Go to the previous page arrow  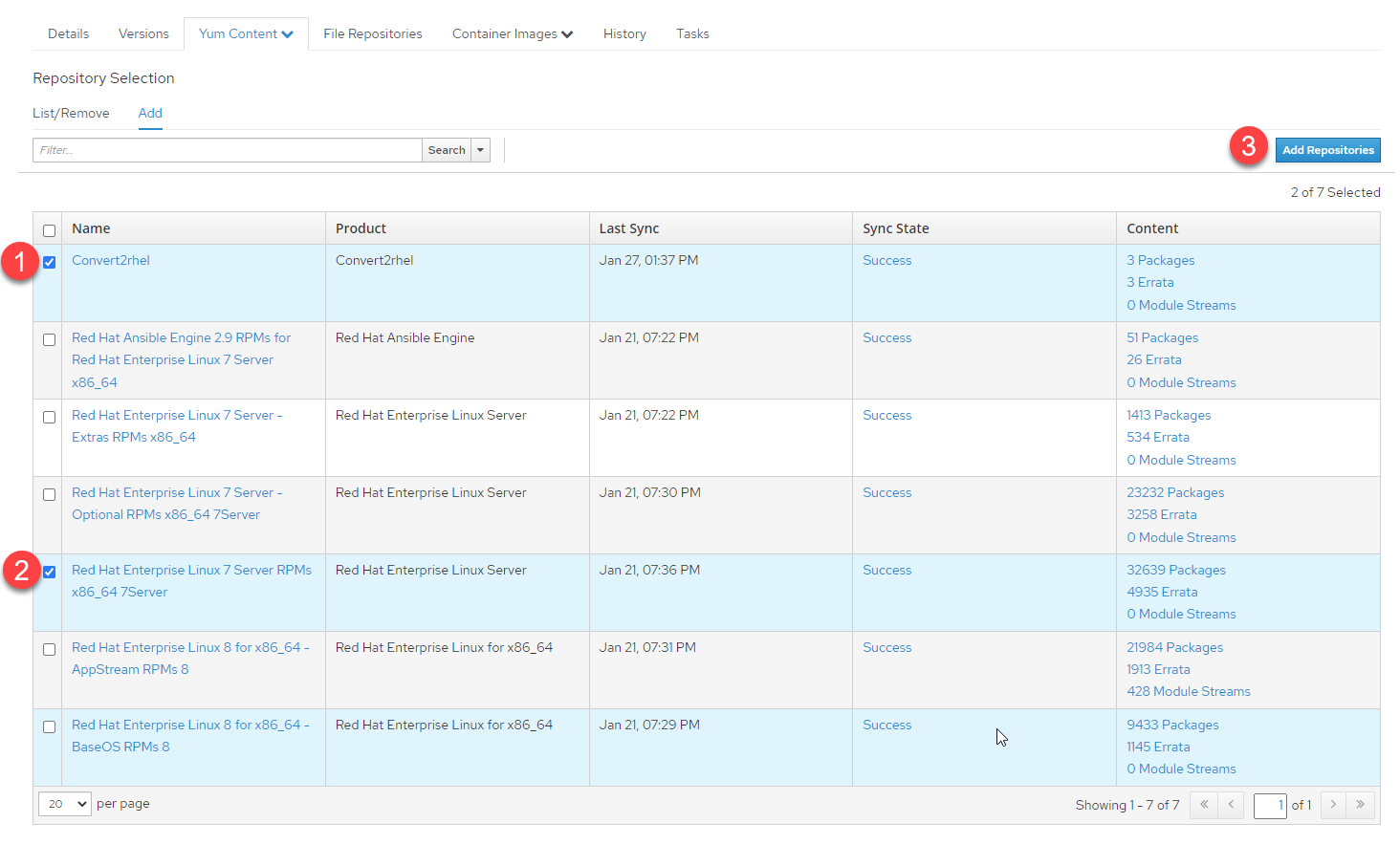click(x=1231, y=805)
